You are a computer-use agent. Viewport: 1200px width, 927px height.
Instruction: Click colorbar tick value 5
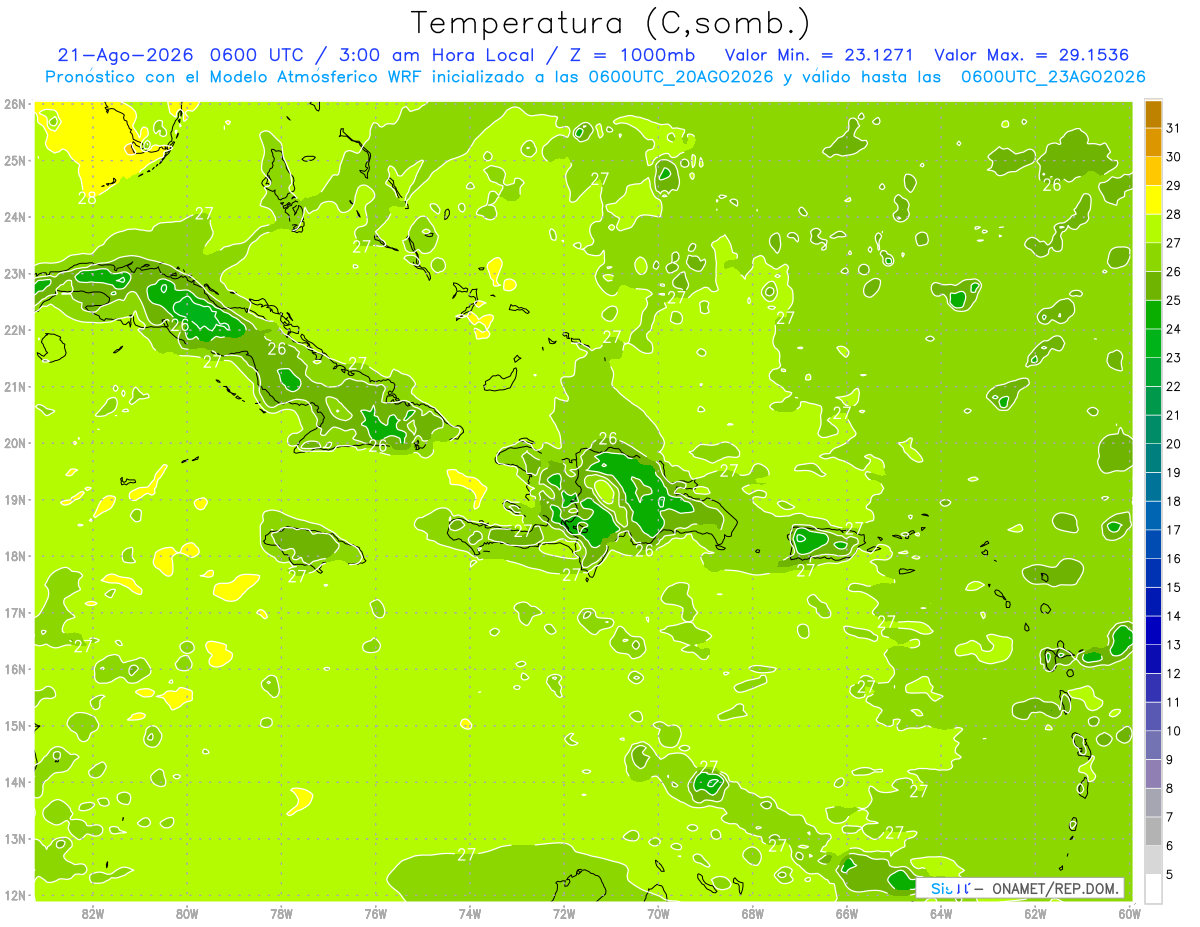point(1171,875)
